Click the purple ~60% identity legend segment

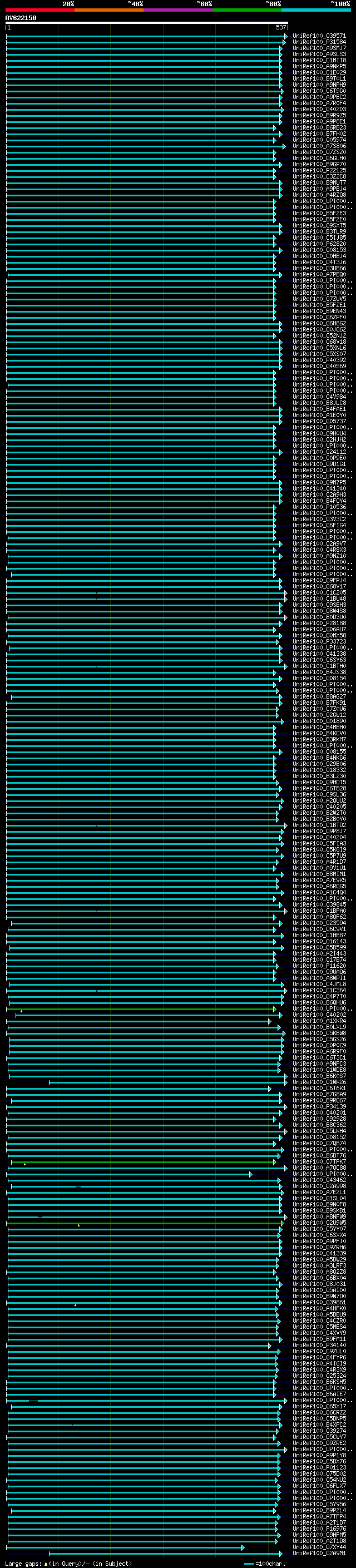[x=177, y=10]
